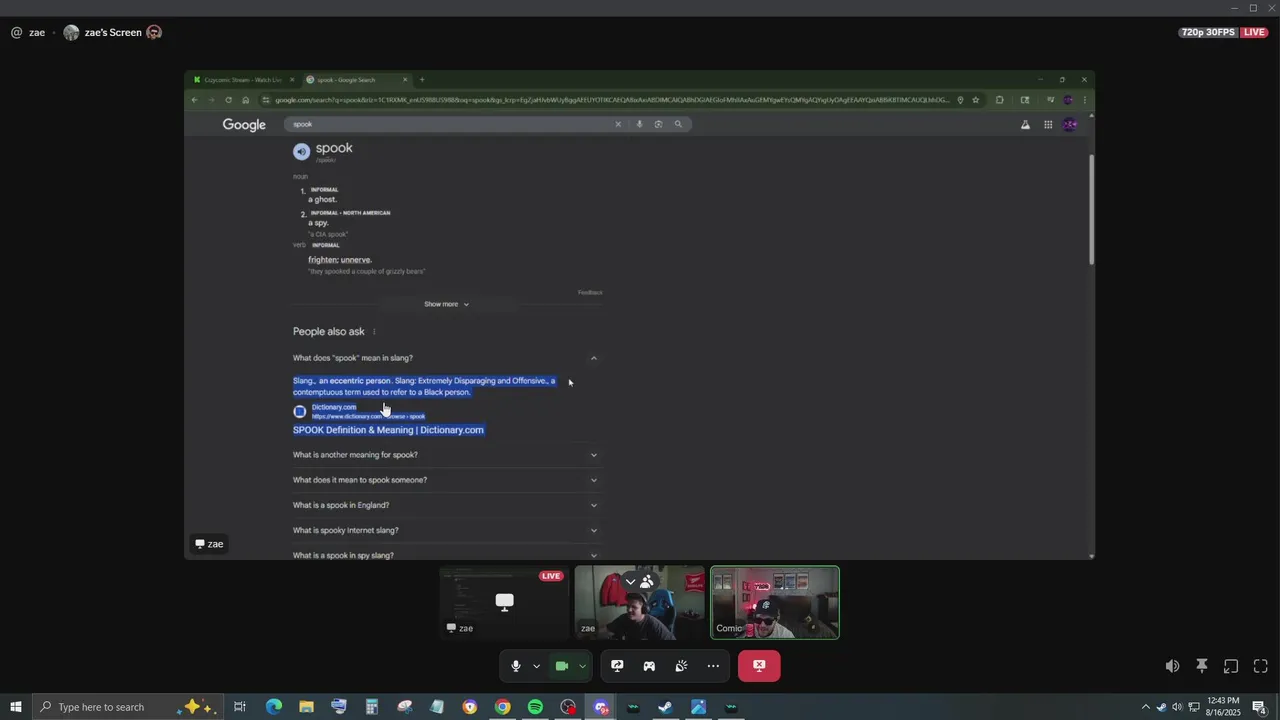1280x720 pixels.
Task: Click the Dictionary.com source name
Action: [334, 407]
